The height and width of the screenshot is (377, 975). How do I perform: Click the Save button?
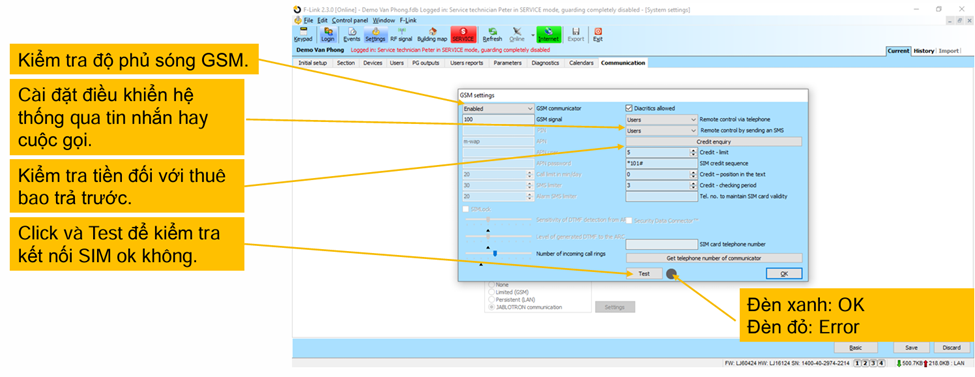[911, 348]
